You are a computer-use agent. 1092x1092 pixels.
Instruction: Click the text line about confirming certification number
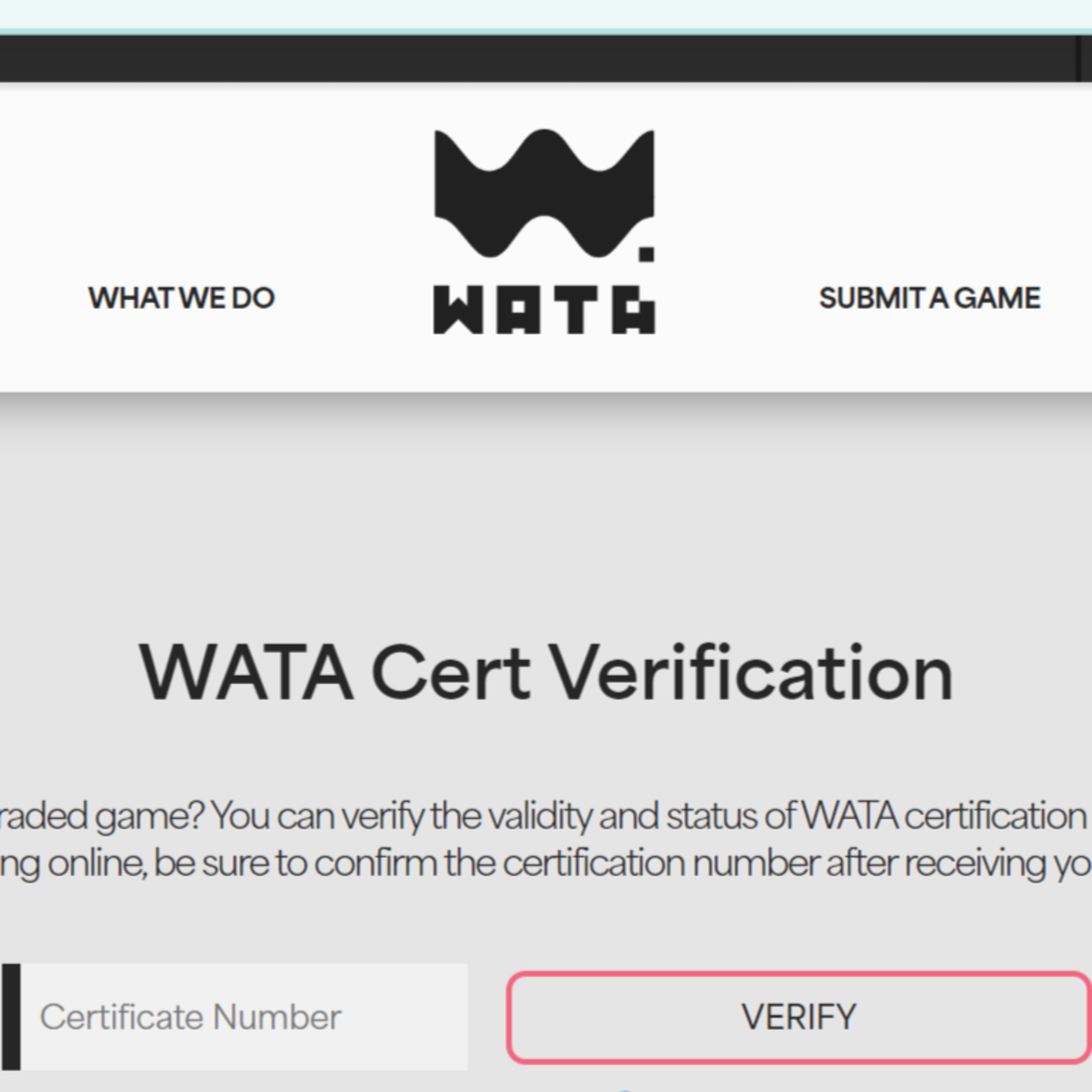[543, 863]
